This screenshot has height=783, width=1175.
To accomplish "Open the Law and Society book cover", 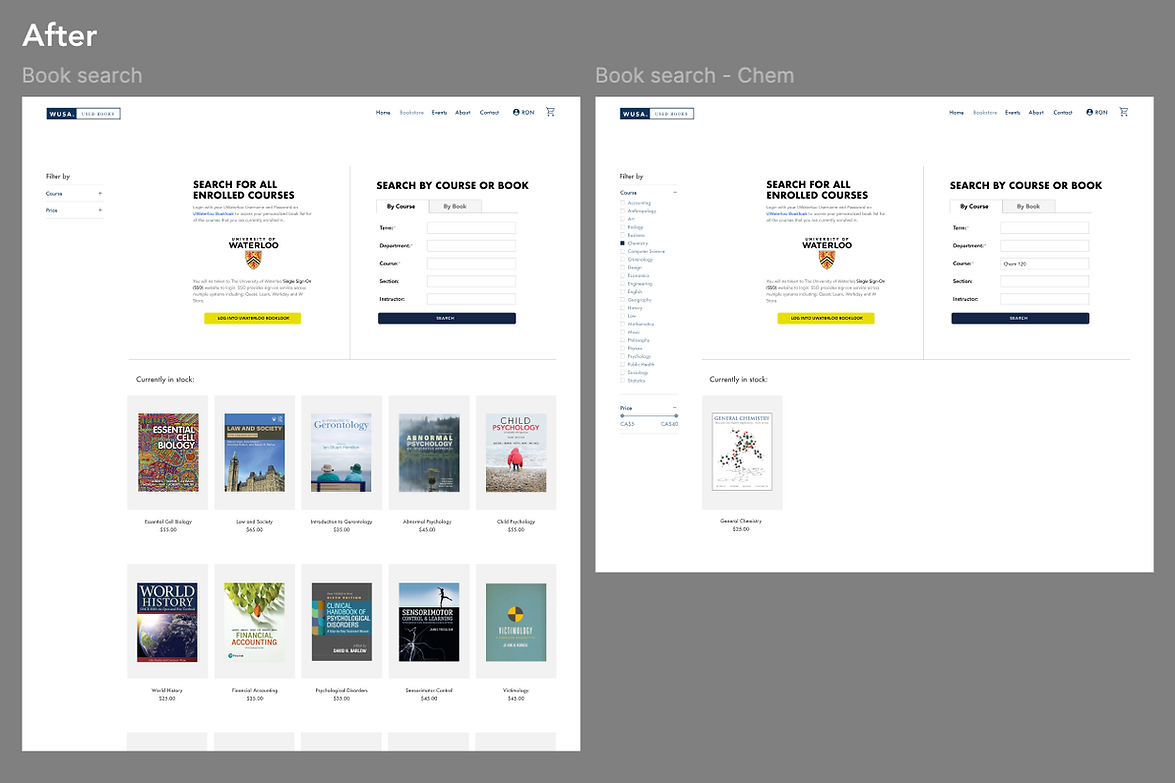I will pos(255,453).
